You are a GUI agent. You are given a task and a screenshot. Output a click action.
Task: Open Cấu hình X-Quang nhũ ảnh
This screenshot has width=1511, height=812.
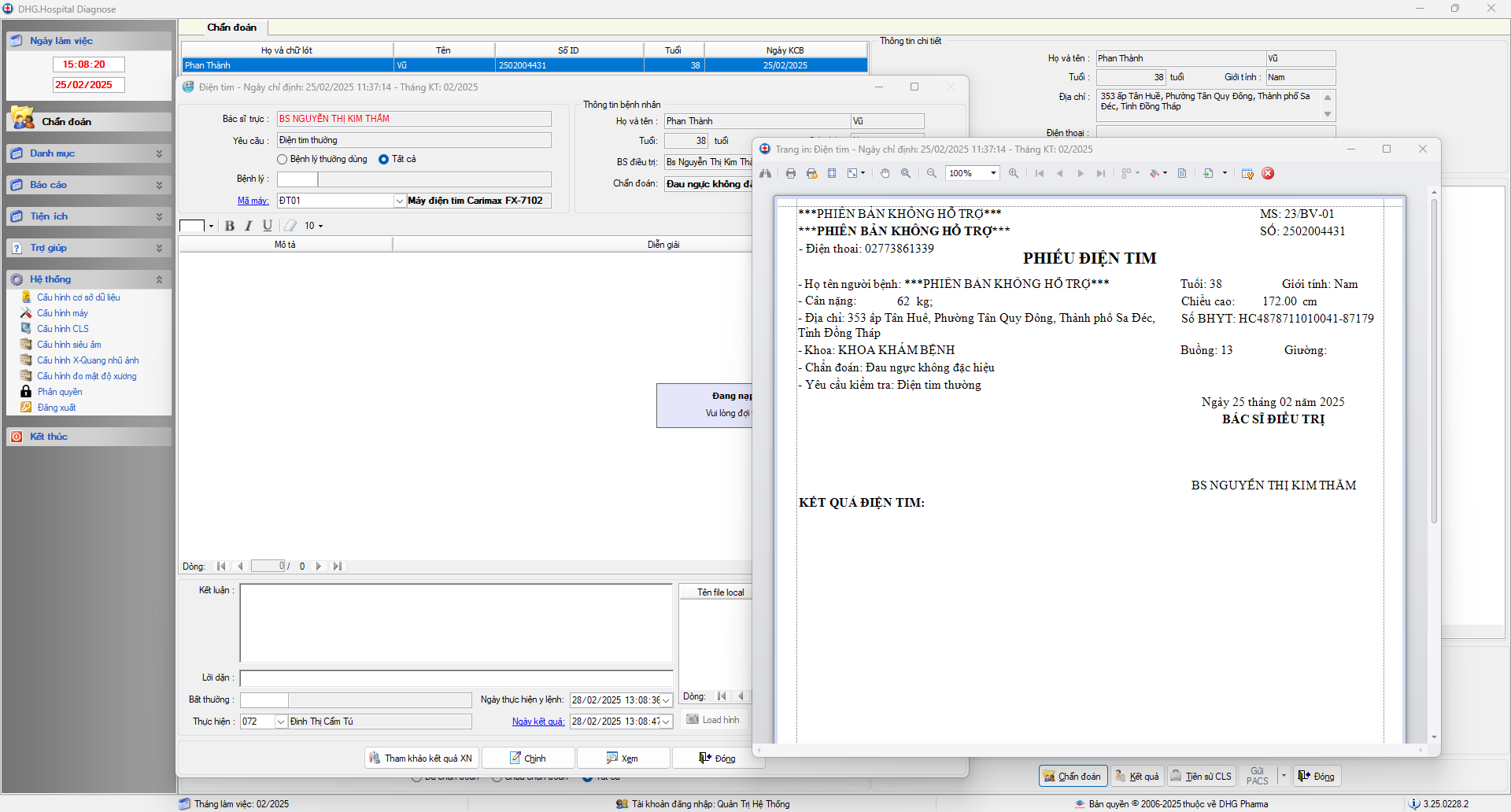tap(88, 360)
